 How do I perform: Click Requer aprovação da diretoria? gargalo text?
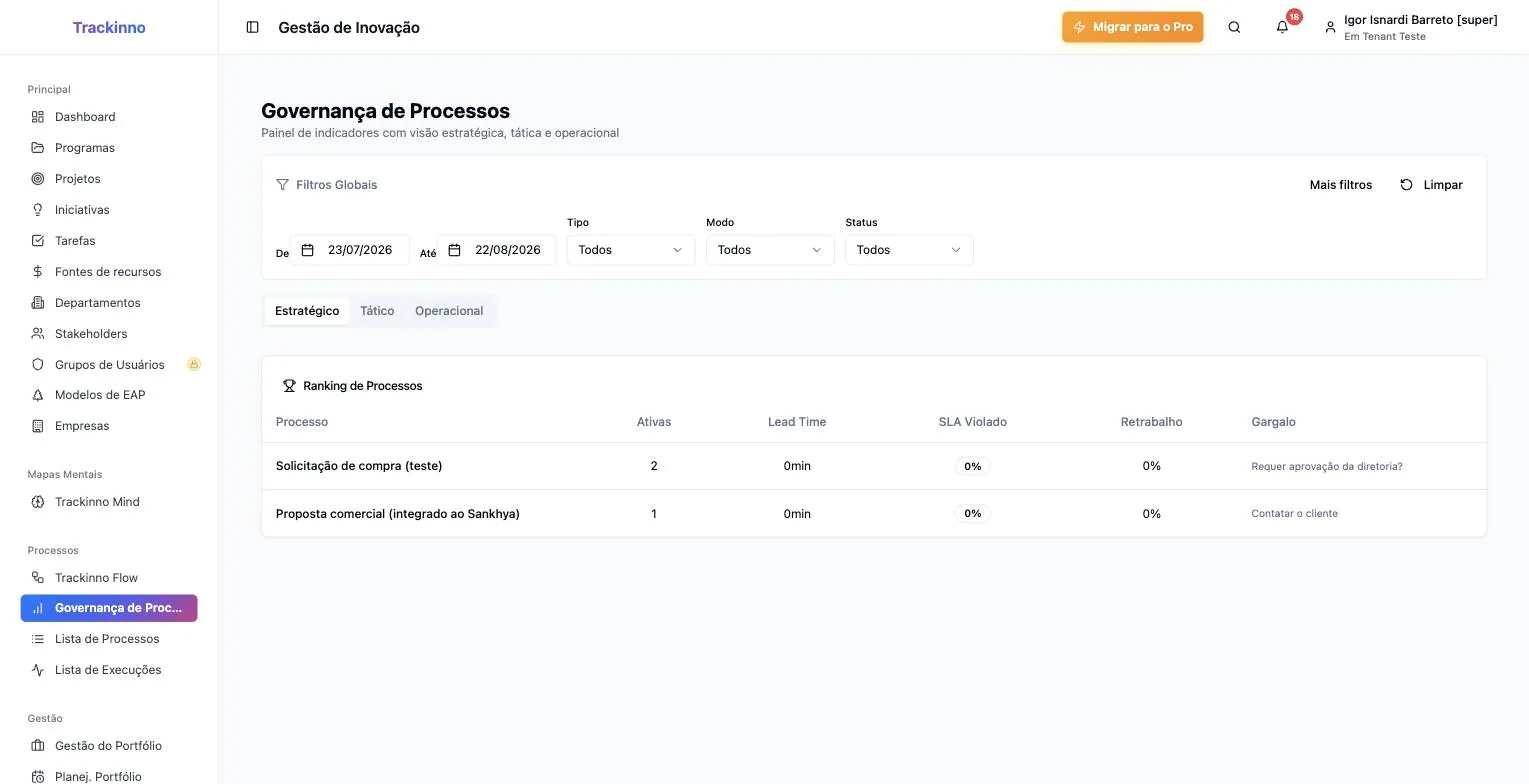1327,467
